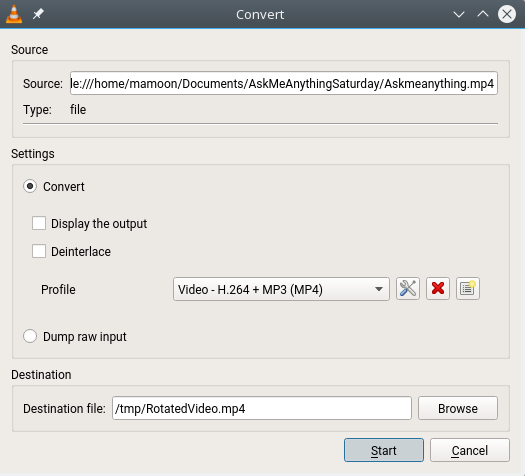Cancel the convert dialog
The width and height of the screenshot is (525, 476).
[x=470, y=450]
